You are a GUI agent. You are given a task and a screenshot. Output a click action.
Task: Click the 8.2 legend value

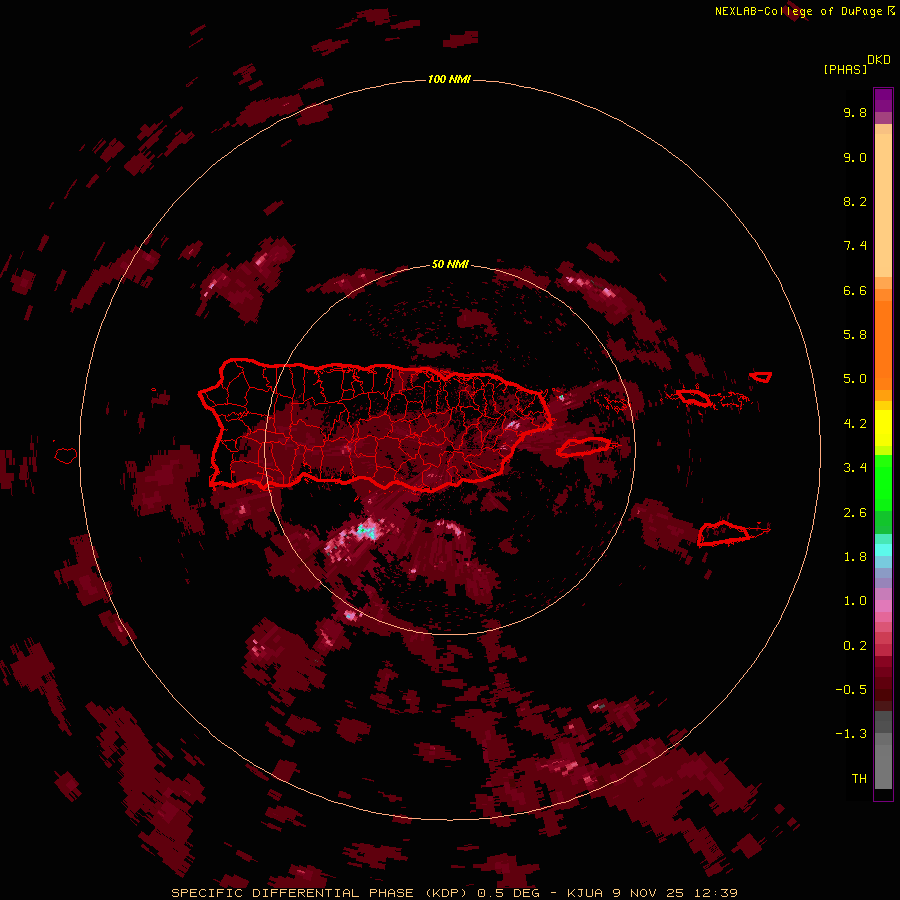click(855, 201)
